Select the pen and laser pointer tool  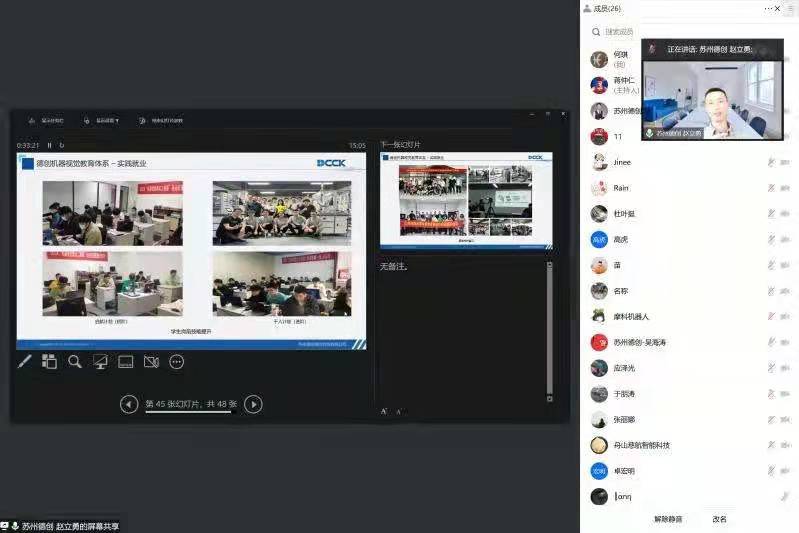pos(25,361)
